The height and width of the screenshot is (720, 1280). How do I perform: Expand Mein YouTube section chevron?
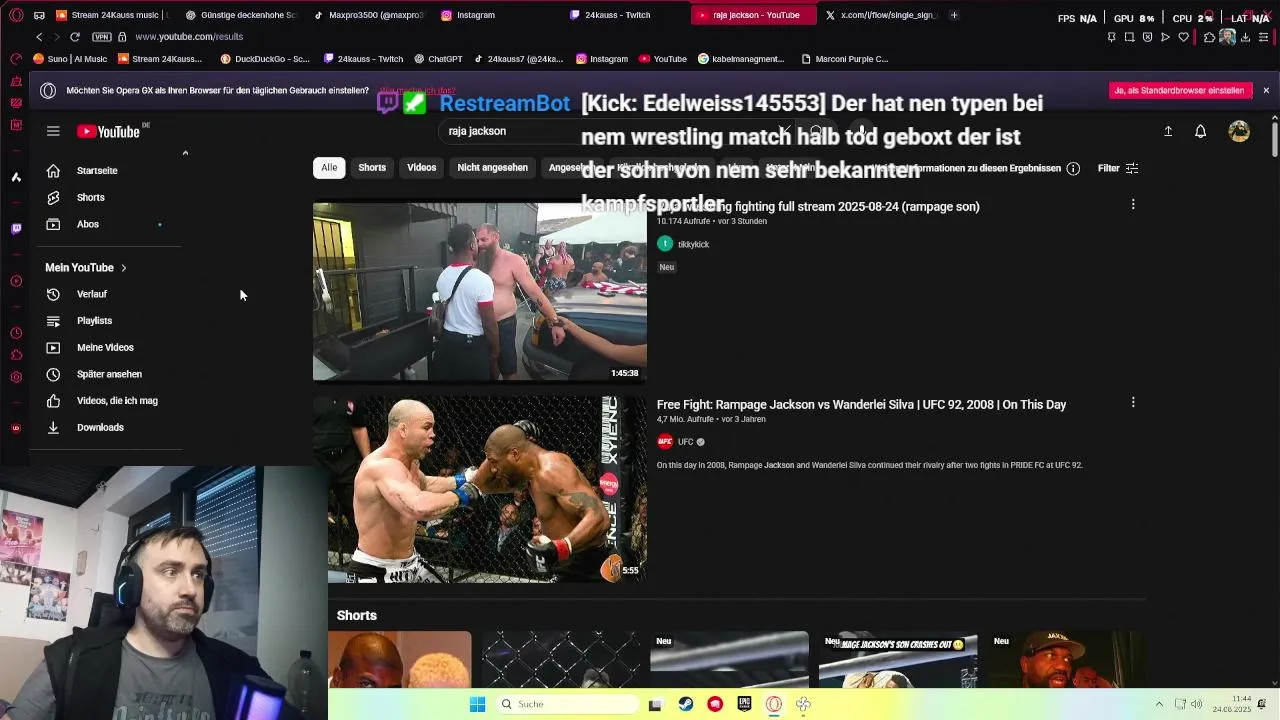click(x=124, y=268)
